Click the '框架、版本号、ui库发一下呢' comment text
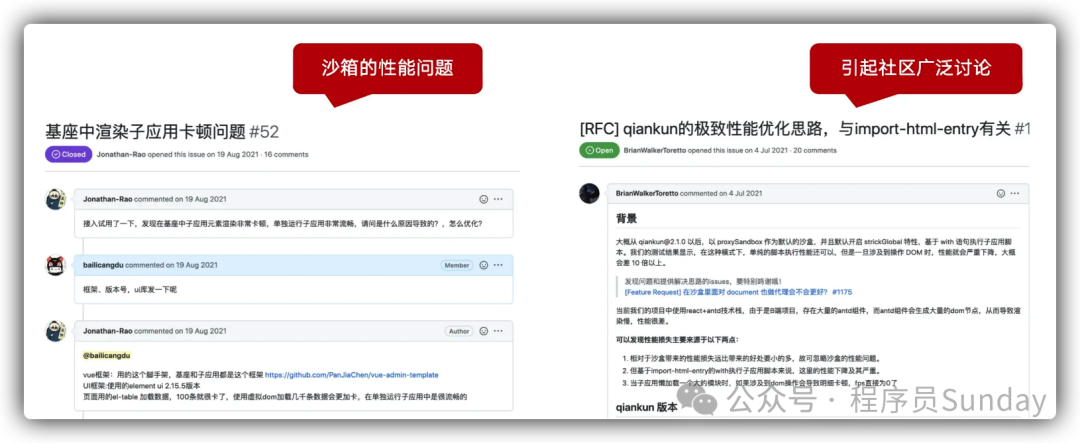 click(130, 289)
